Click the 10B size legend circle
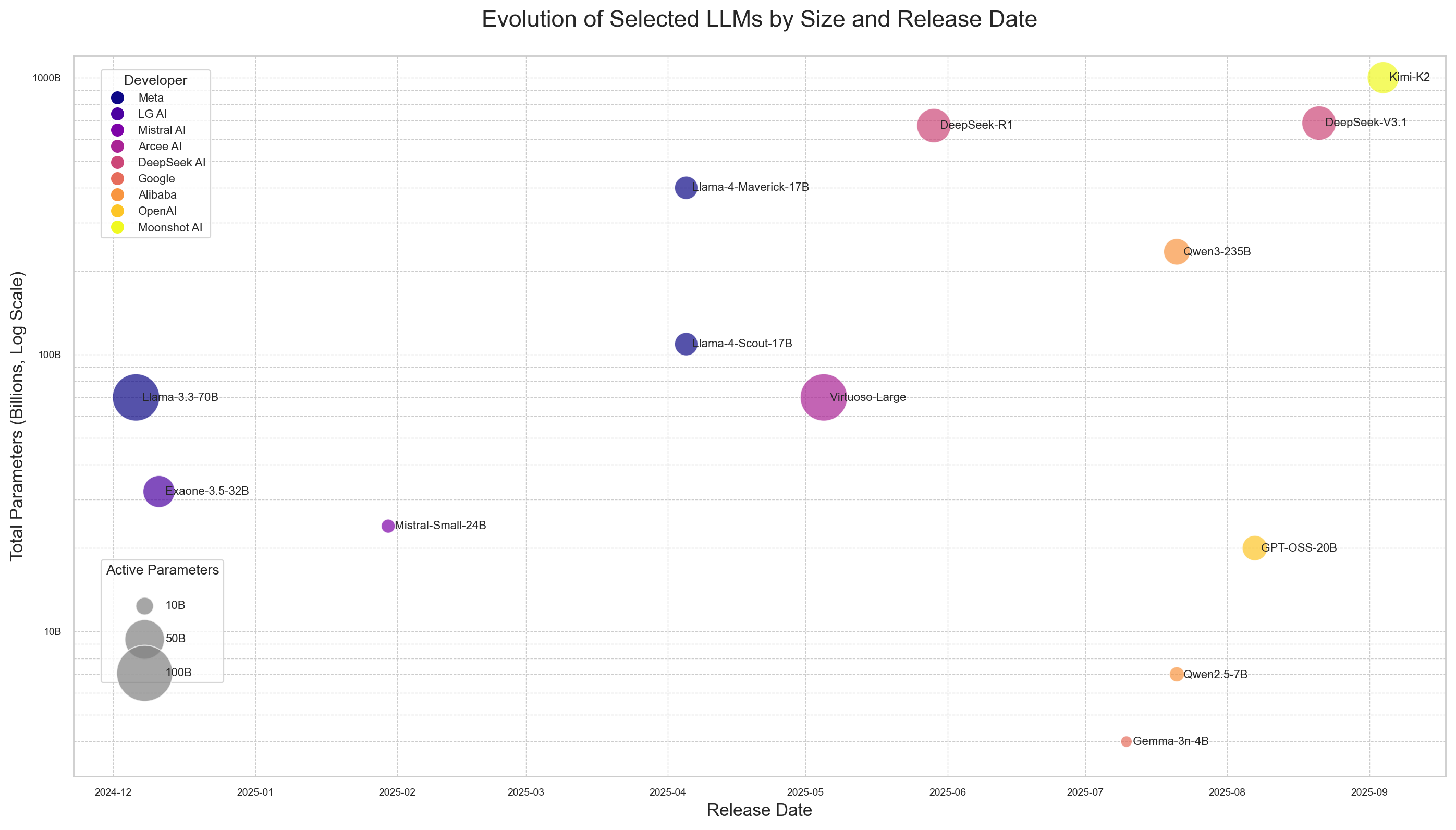The width and height of the screenshot is (1456, 830). [x=145, y=605]
